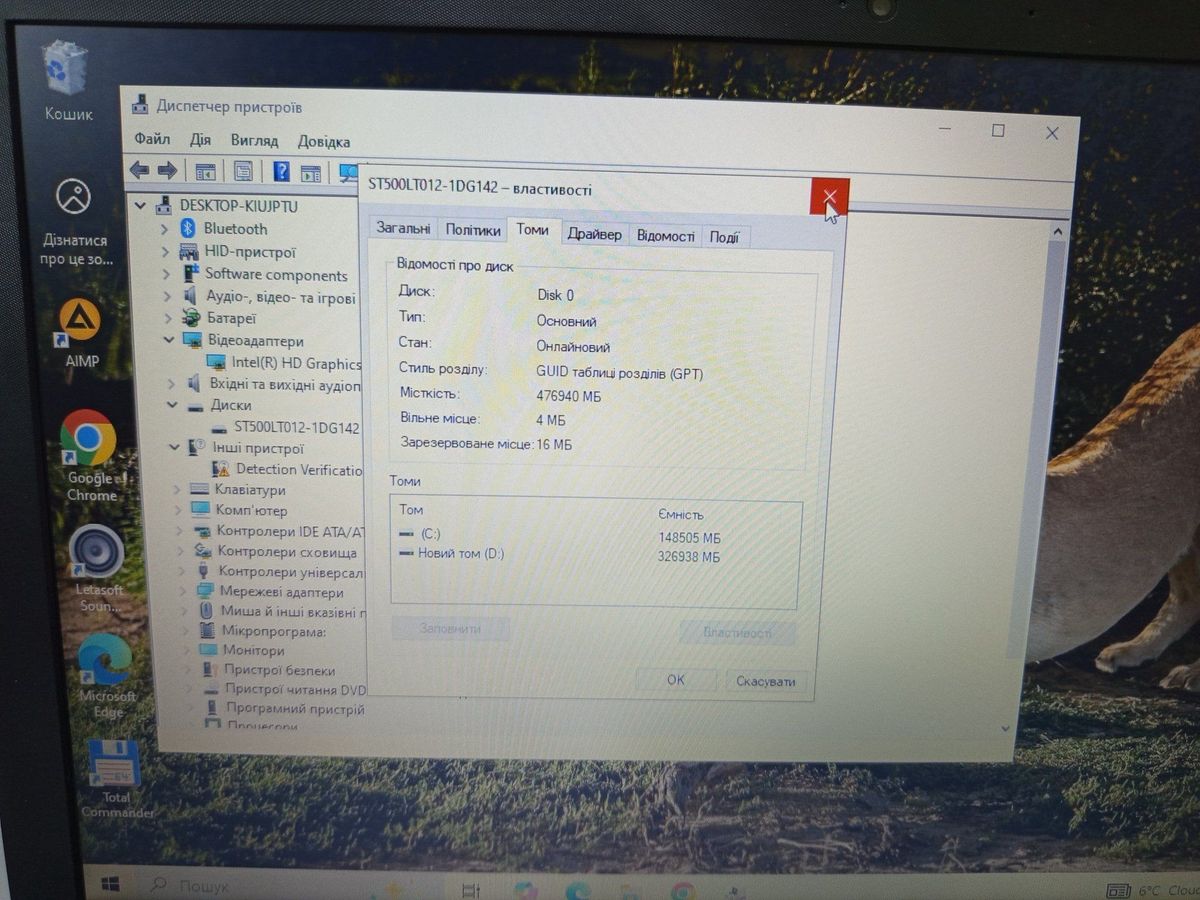Open the Recycle Bin (Кошик) desktop icon
Screen dimensions: 1200x900
tap(66, 72)
